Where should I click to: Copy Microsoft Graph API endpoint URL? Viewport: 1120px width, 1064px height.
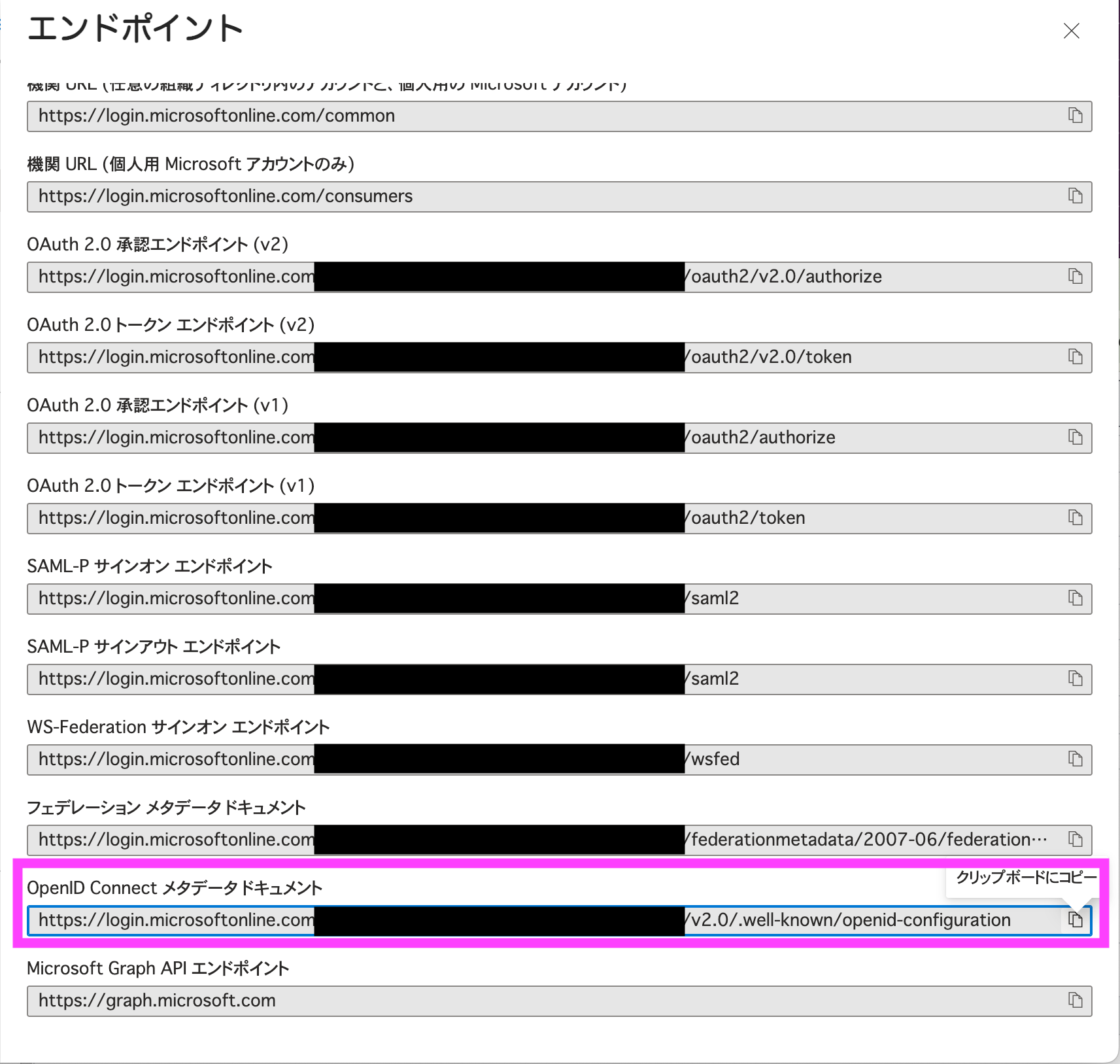click(x=1076, y=1001)
